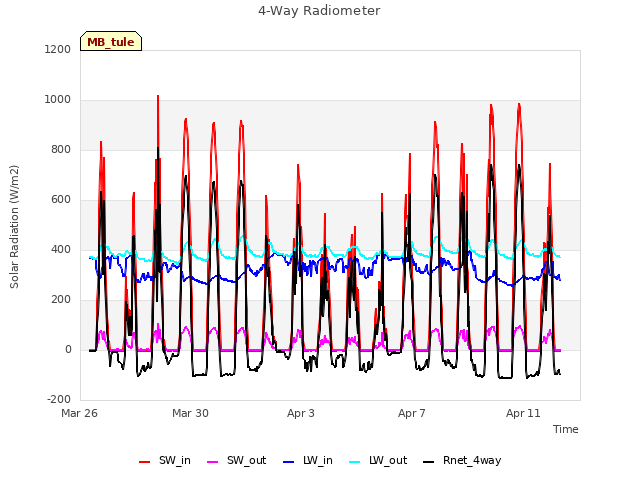The height and width of the screenshot is (480, 640).
Task: Click the Solar Radiation (W/m2) axis title
Action: [x=14, y=227]
